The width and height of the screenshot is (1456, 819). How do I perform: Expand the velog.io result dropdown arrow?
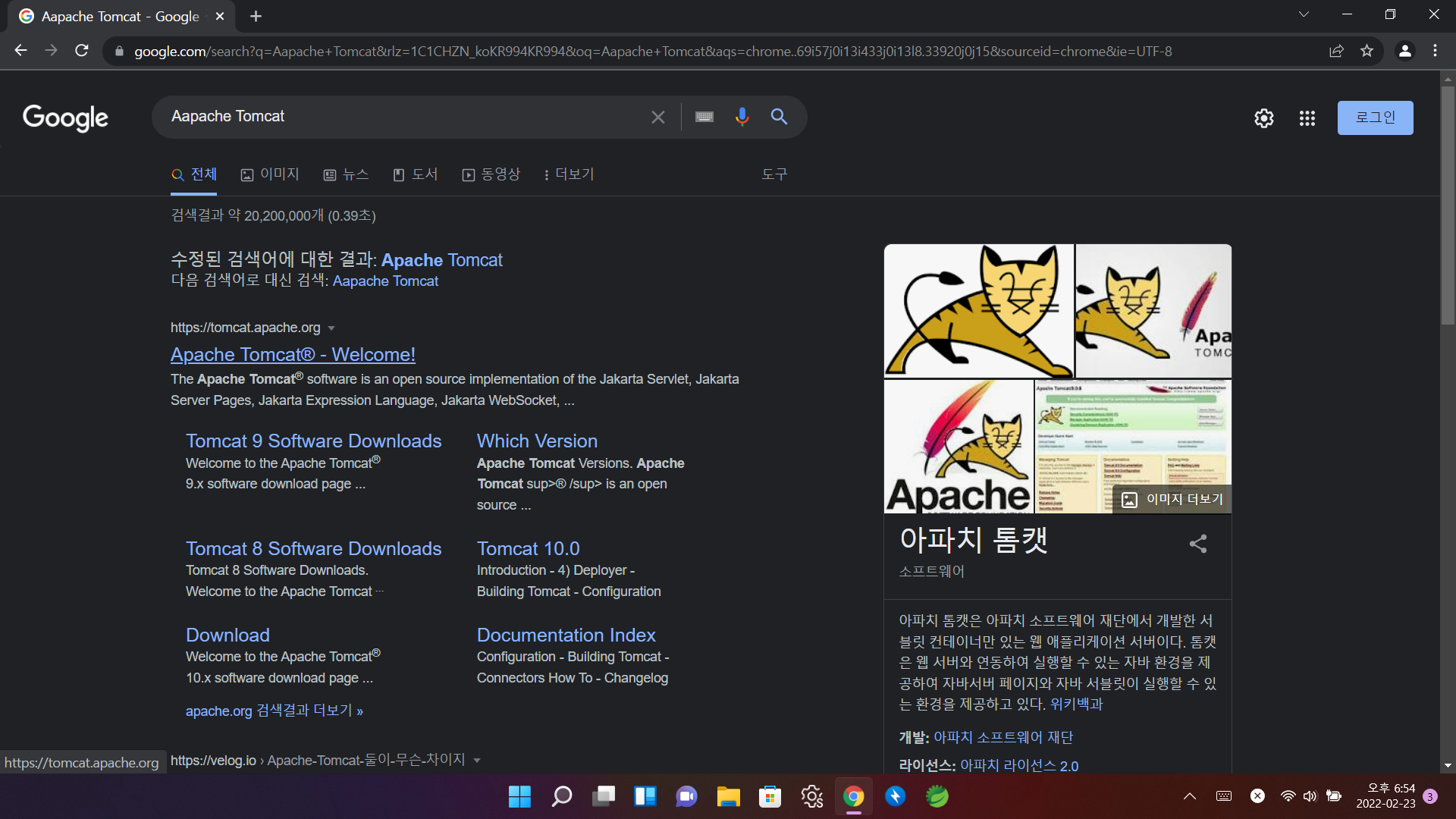[477, 761]
